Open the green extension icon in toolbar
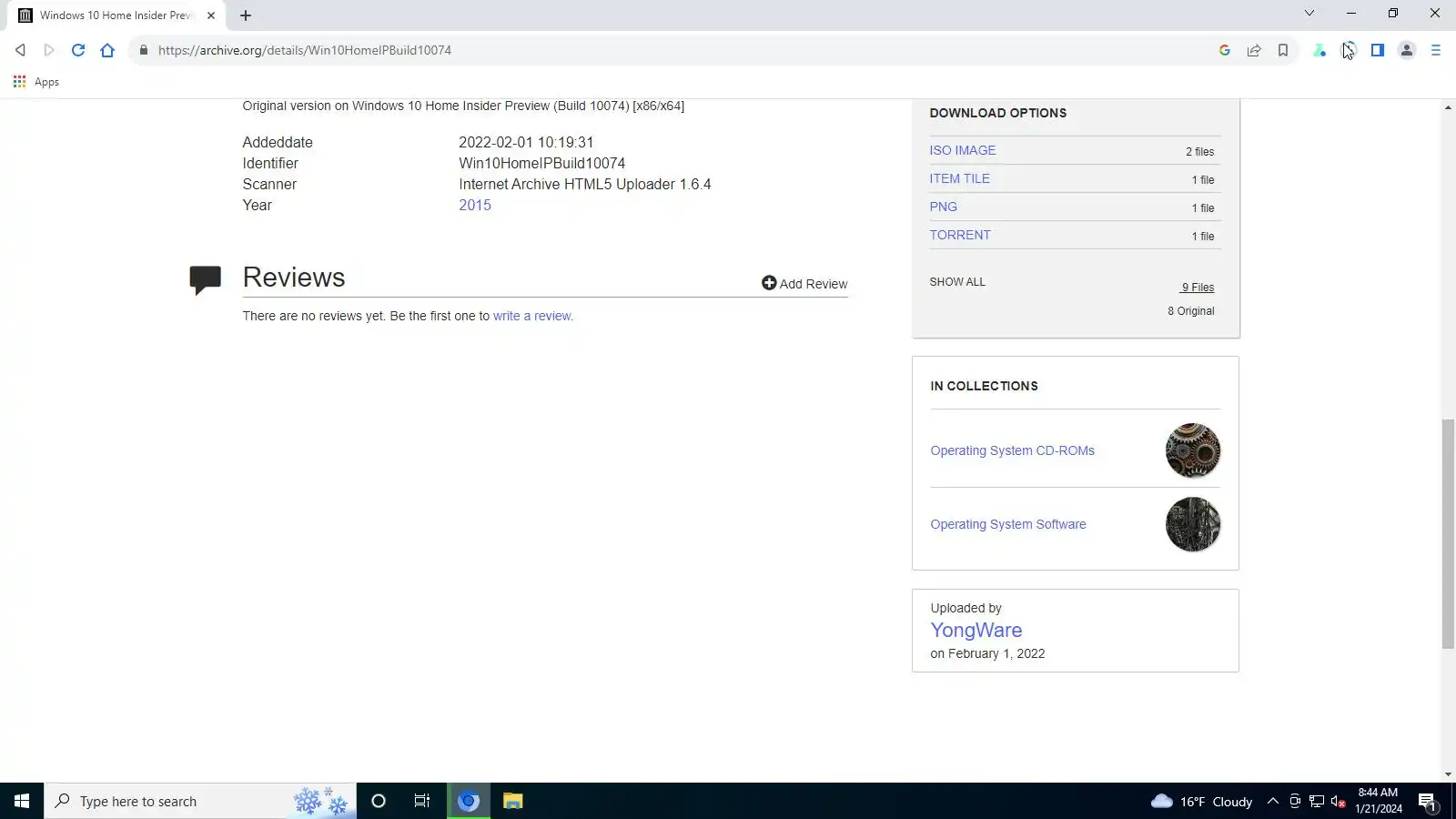 (x=1319, y=50)
